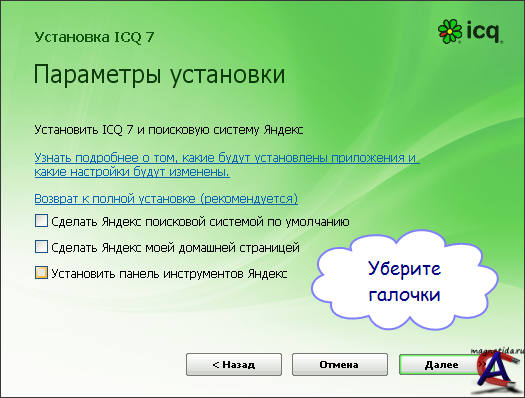Image resolution: width=525 pixels, height=398 pixels.
Task: Open 'Узнать подробнее о том' link
Action: [x=227, y=165]
